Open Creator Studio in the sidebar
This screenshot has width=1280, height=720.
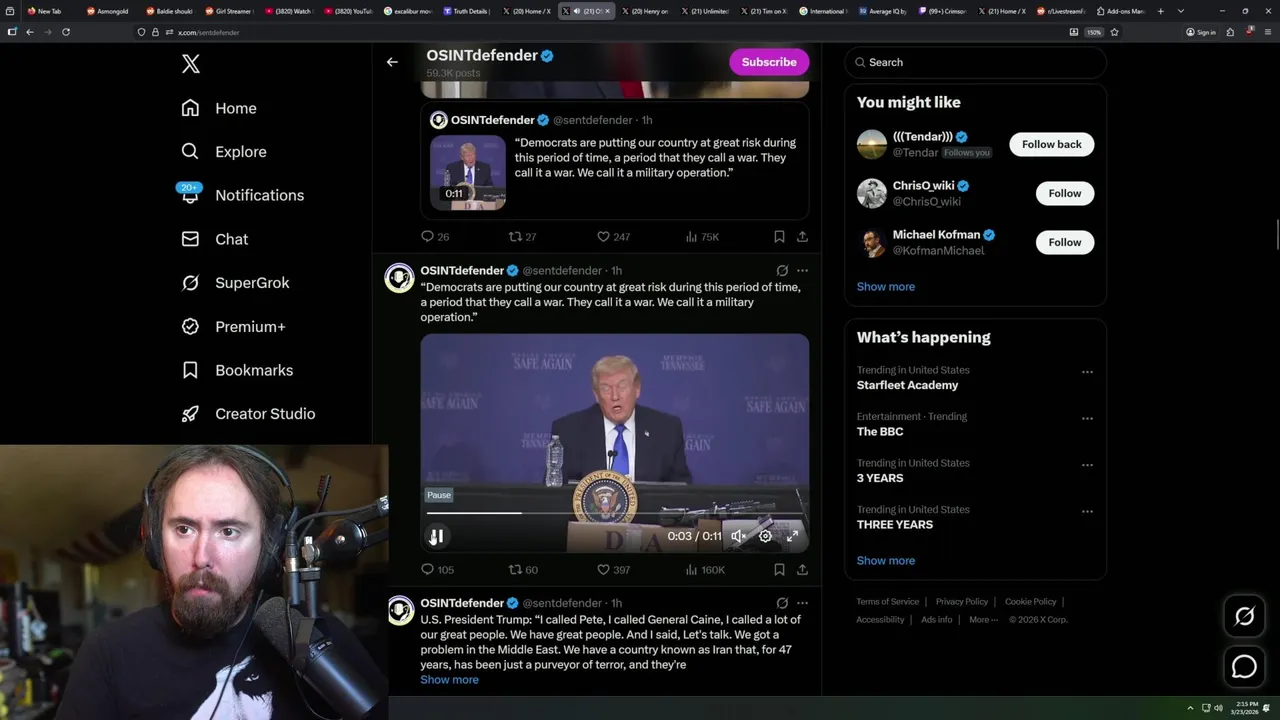(248, 414)
